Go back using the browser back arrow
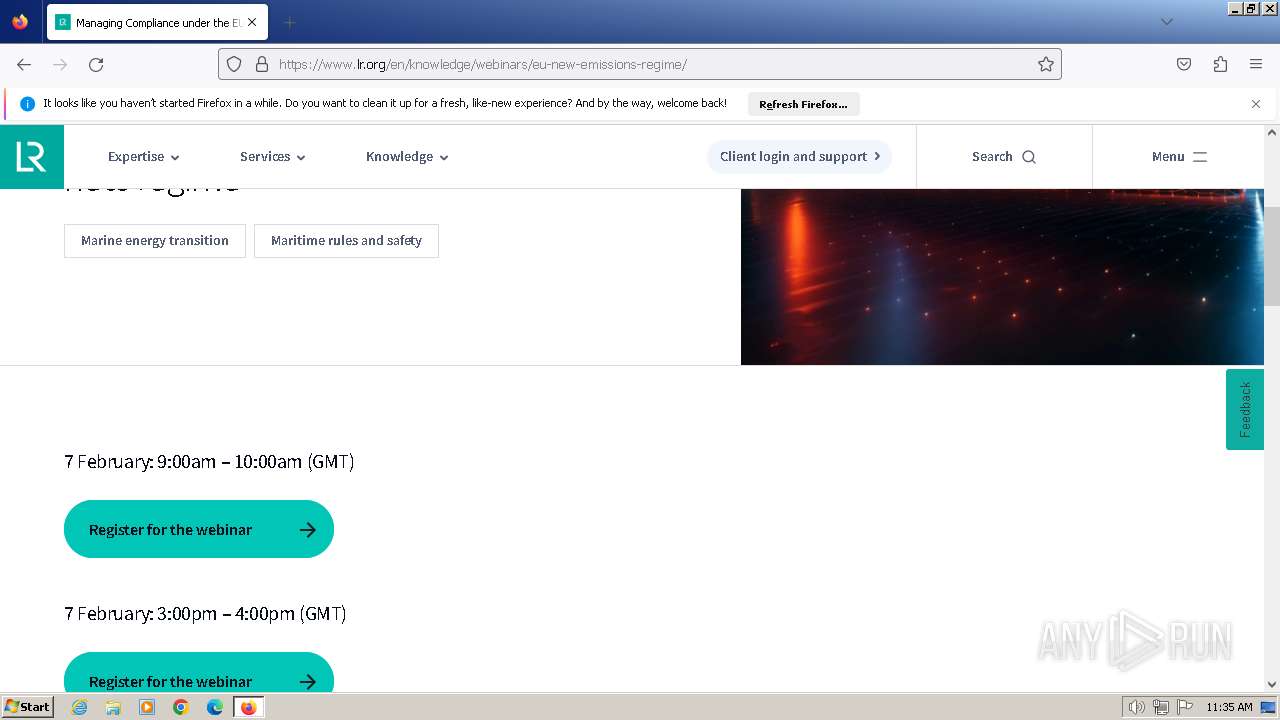 click(24, 64)
